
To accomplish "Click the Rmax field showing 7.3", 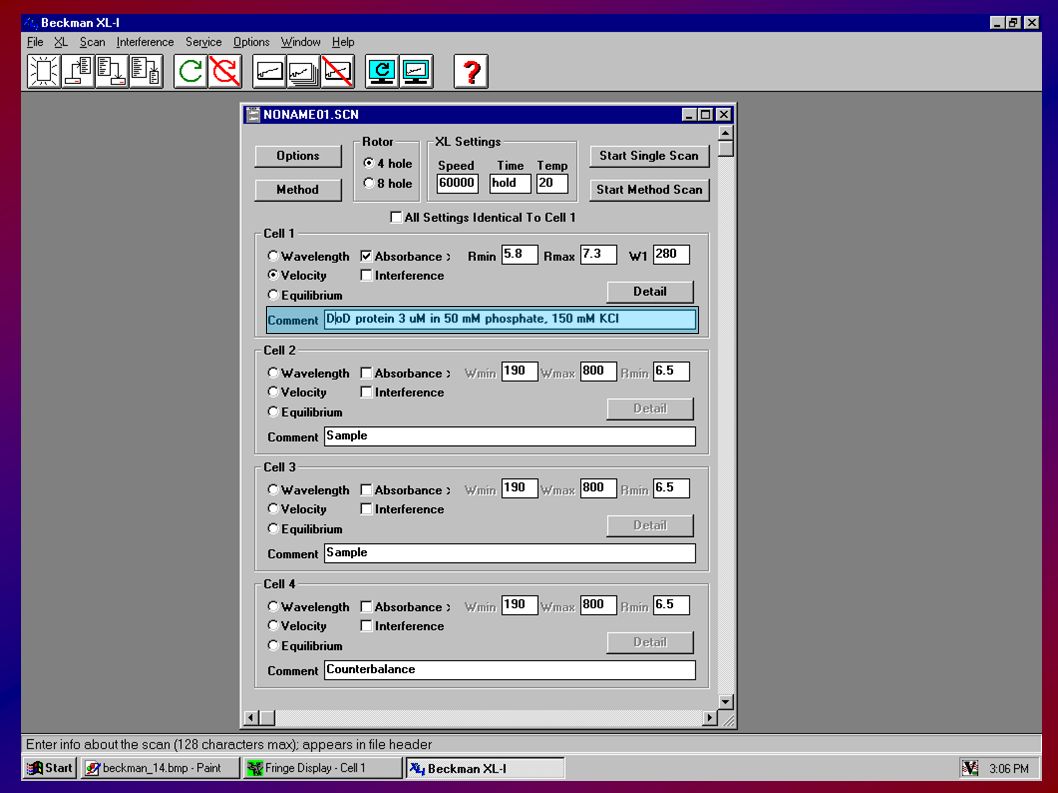I will (x=598, y=254).
